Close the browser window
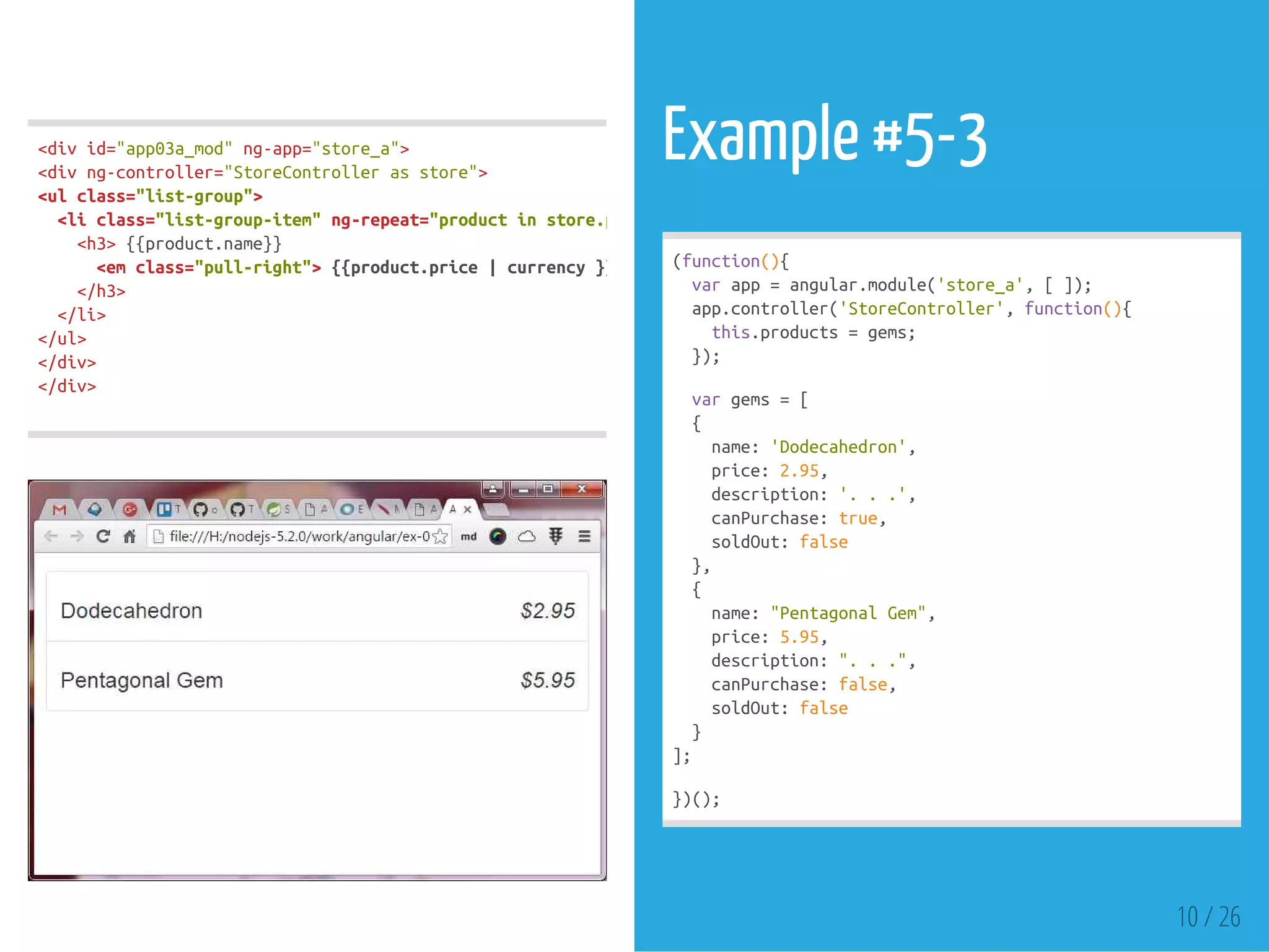This screenshot has width=1269, height=952. pos(581,489)
